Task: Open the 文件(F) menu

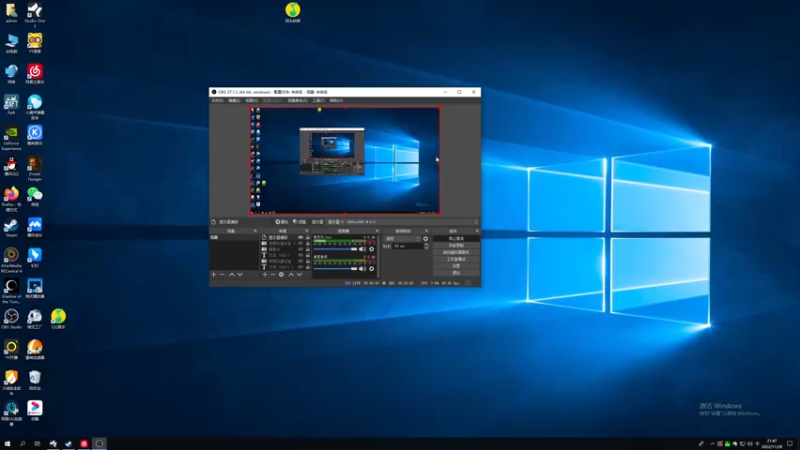Action: (217, 101)
